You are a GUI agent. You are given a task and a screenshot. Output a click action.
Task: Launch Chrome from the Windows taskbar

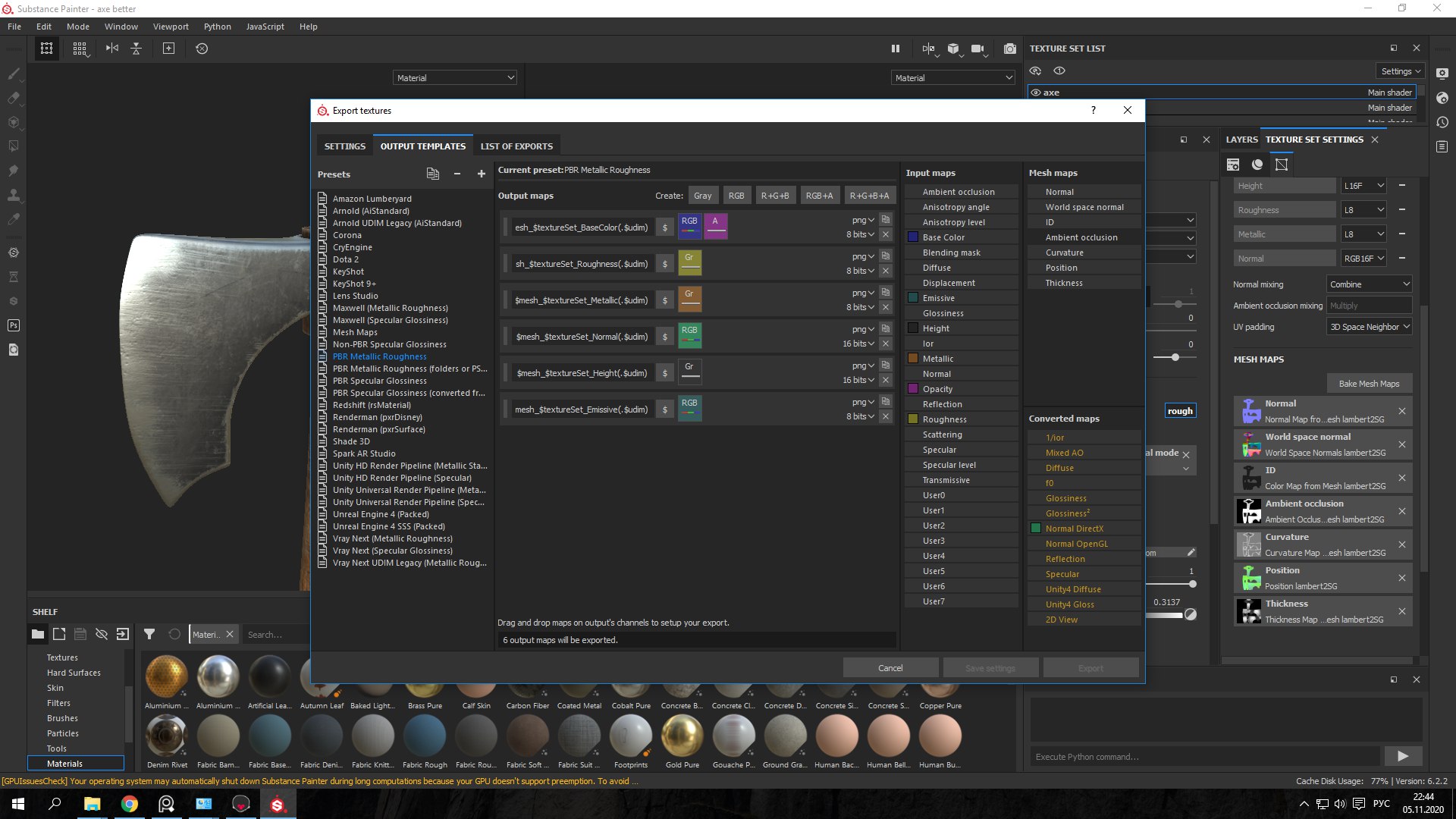tap(130, 804)
